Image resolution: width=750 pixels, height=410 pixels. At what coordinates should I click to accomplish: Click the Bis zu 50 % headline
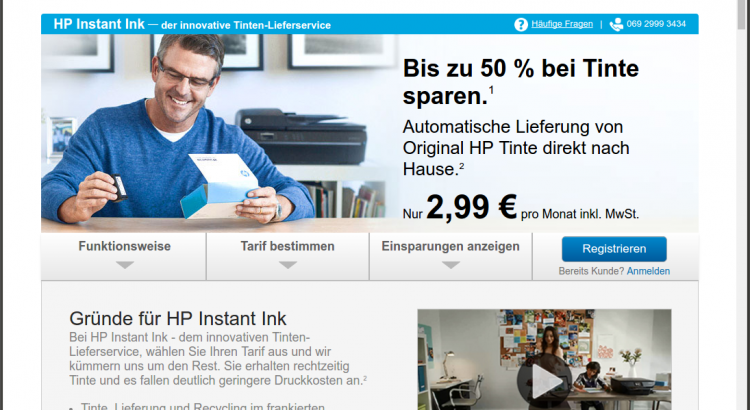point(520,82)
